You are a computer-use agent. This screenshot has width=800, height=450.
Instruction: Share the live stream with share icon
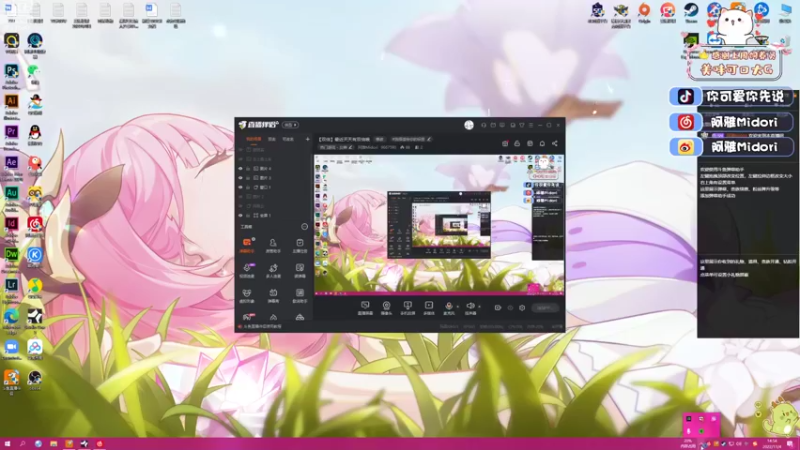555,143
